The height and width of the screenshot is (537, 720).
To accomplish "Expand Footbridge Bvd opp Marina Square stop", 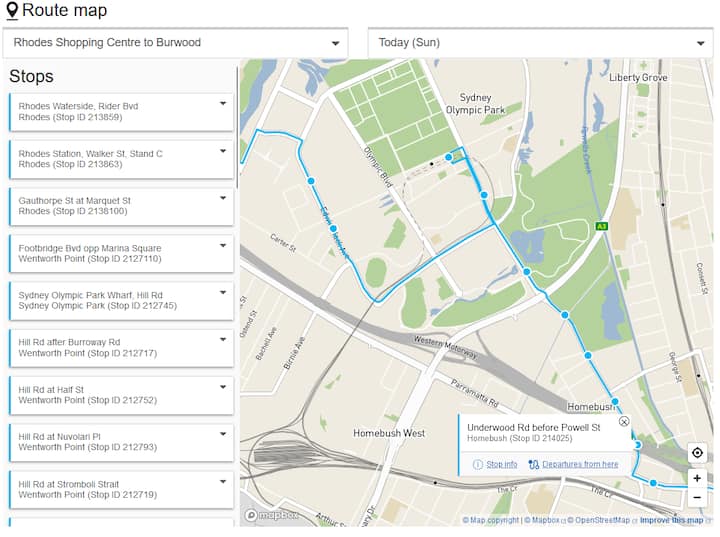I will [x=223, y=245].
